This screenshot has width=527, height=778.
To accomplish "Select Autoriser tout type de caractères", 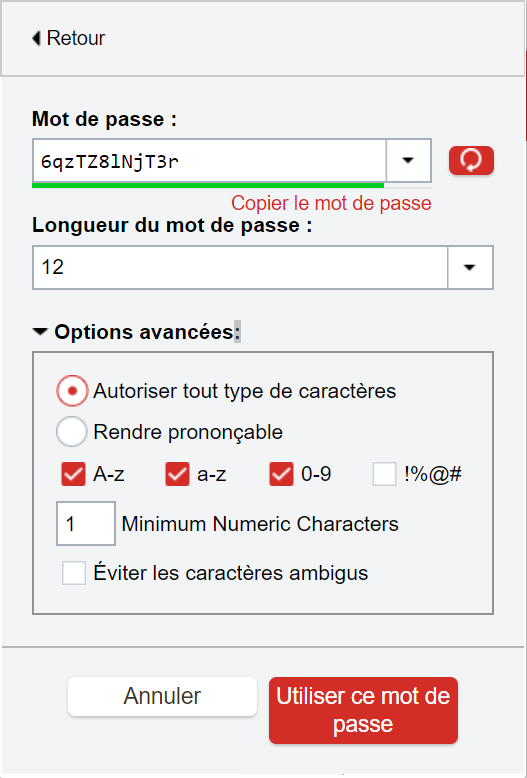I will click(x=72, y=391).
